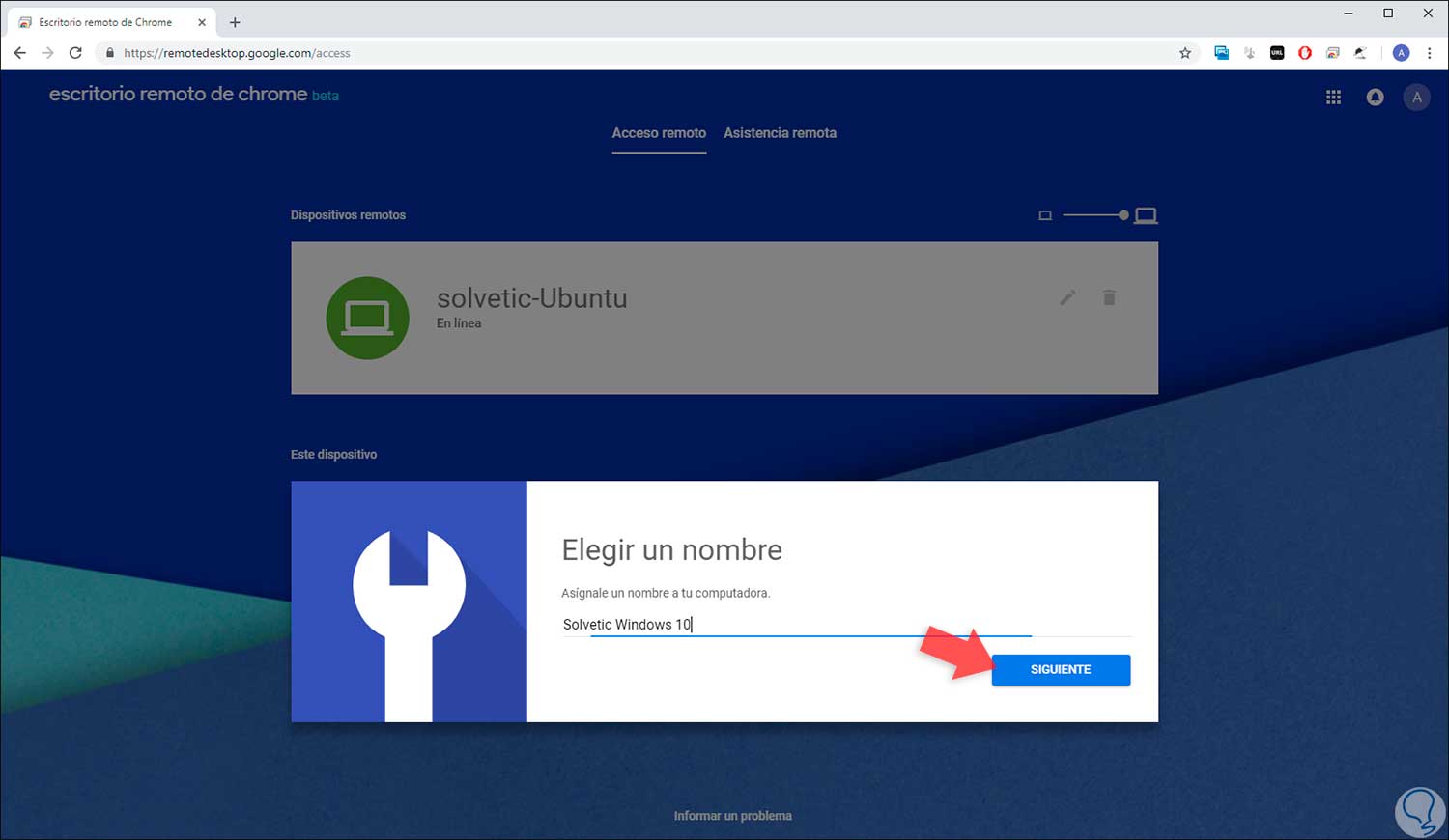Go back to the previous page
1449x840 pixels.
coord(20,53)
